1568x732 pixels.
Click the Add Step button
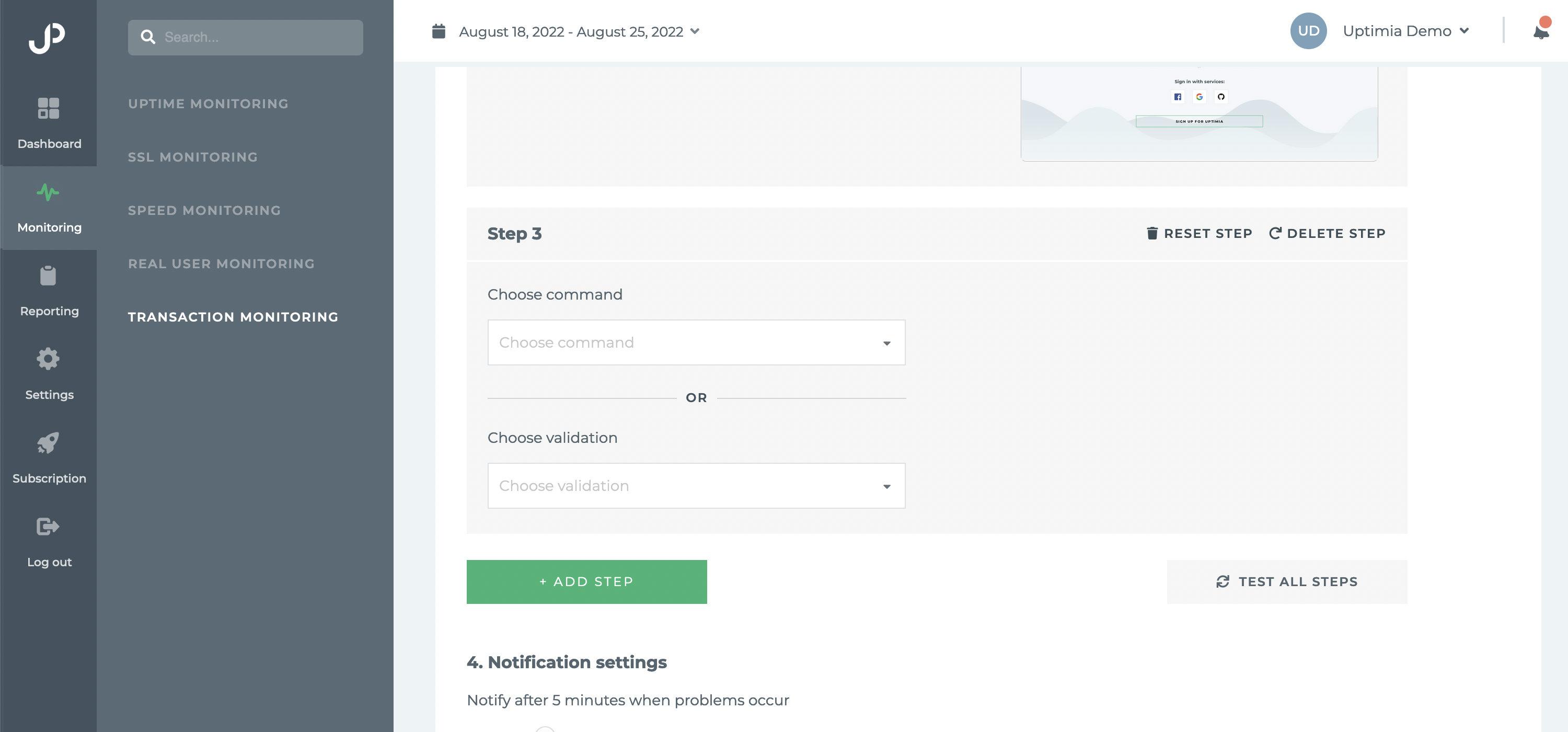(587, 581)
